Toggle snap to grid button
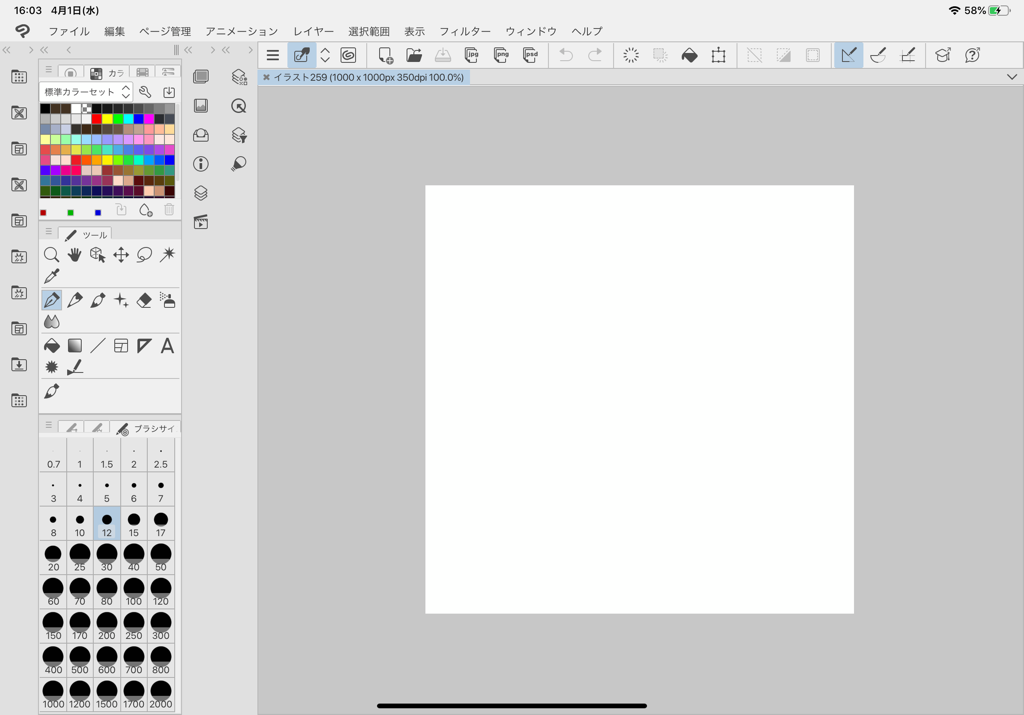The height and width of the screenshot is (715, 1024). 908,56
